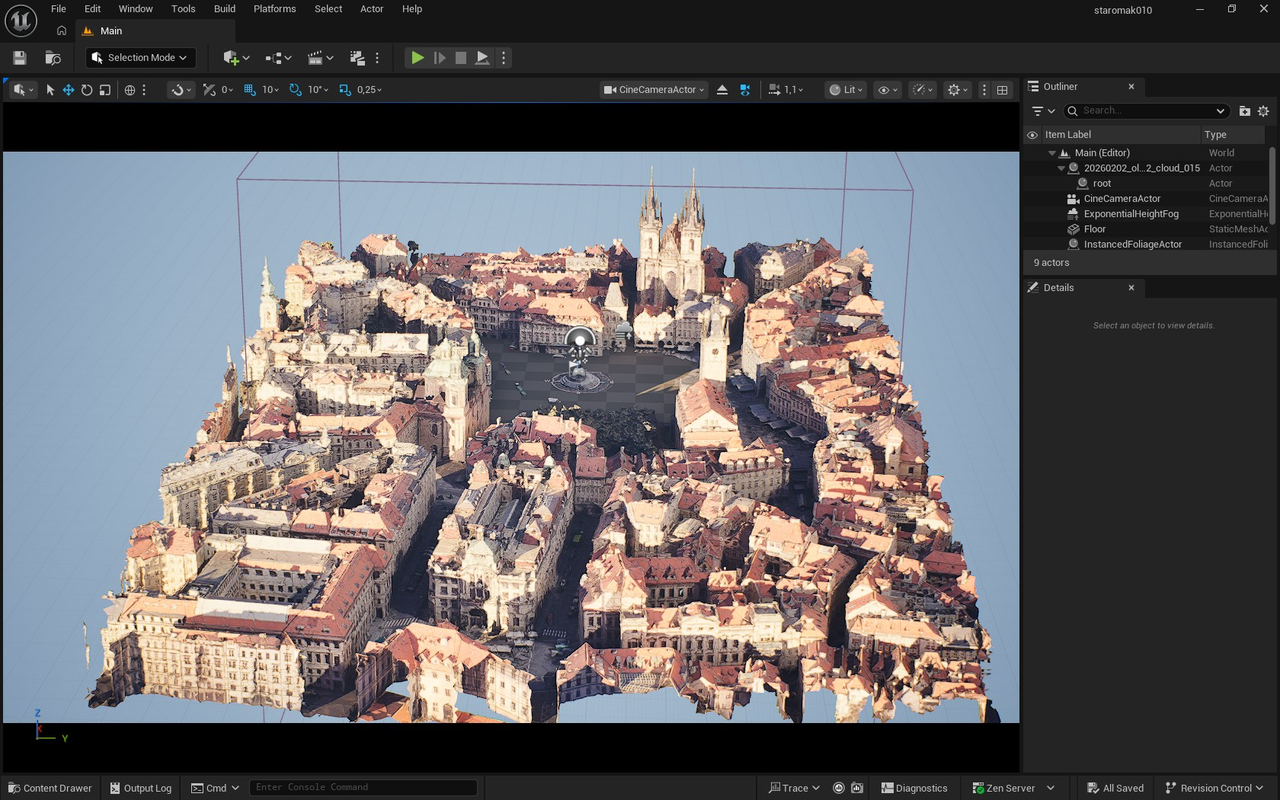Click the green Play button
This screenshot has height=800, width=1280.
[417, 58]
